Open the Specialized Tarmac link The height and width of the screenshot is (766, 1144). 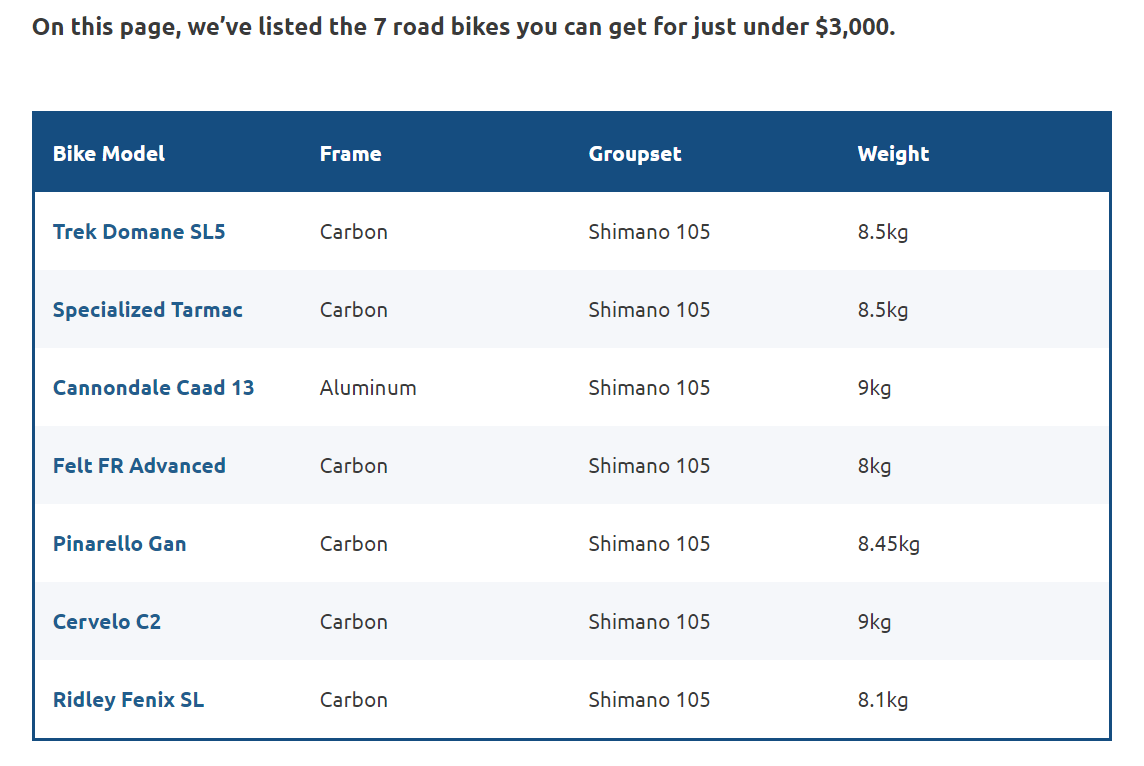tap(147, 310)
